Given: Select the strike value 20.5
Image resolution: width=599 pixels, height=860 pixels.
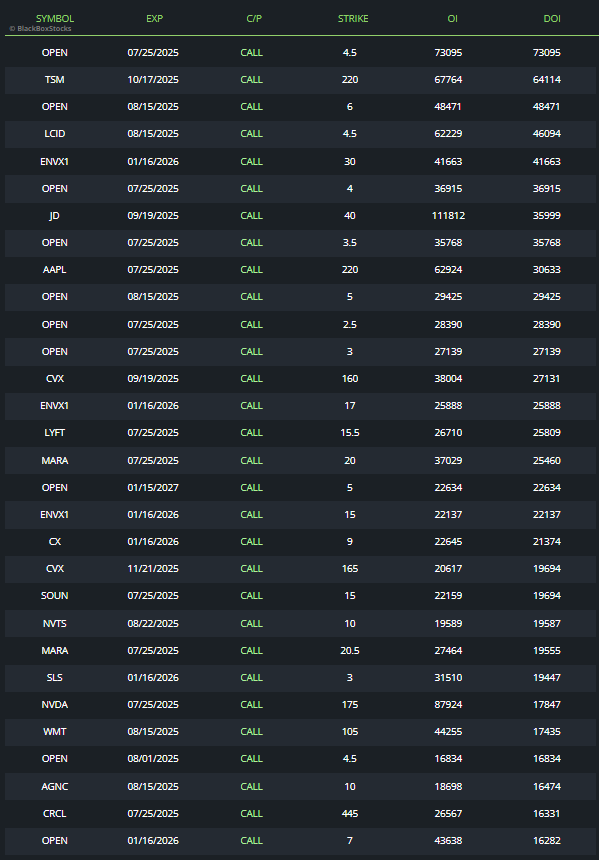Looking at the screenshot, I should 350,650.
